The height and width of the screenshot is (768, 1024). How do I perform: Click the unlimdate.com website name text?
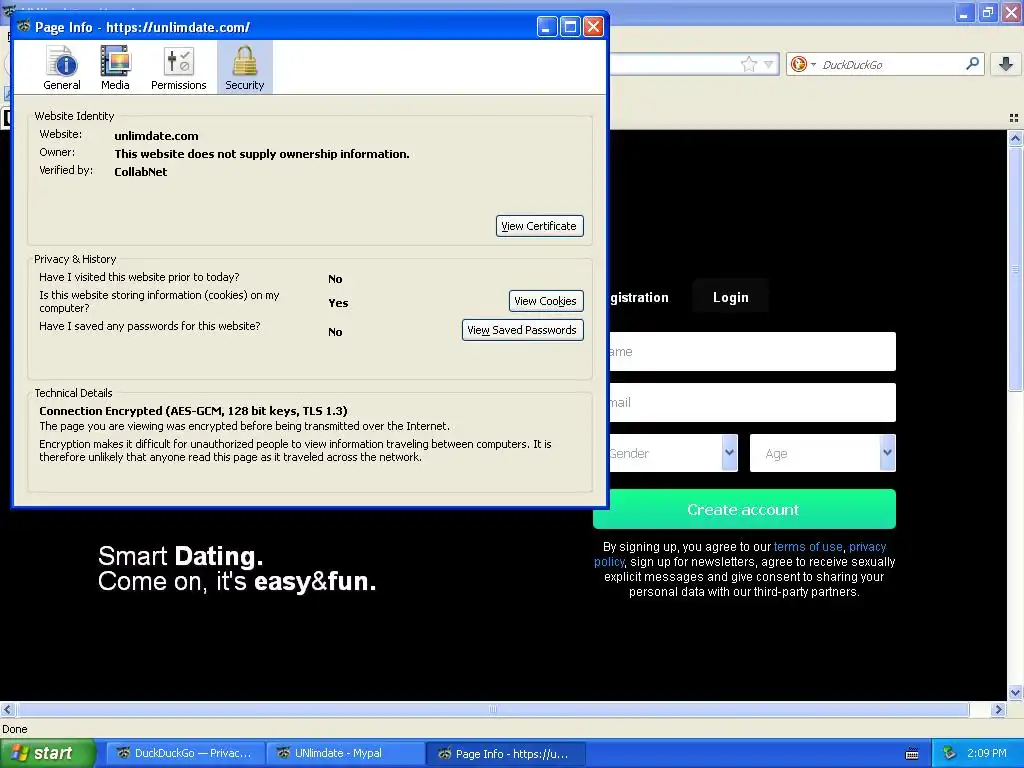click(156, 136)
